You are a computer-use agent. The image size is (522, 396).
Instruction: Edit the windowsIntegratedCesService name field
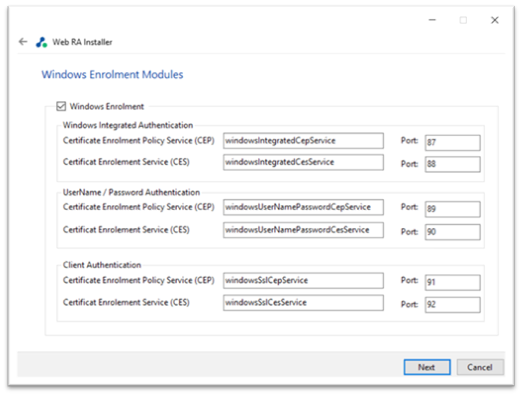point(303,162)
